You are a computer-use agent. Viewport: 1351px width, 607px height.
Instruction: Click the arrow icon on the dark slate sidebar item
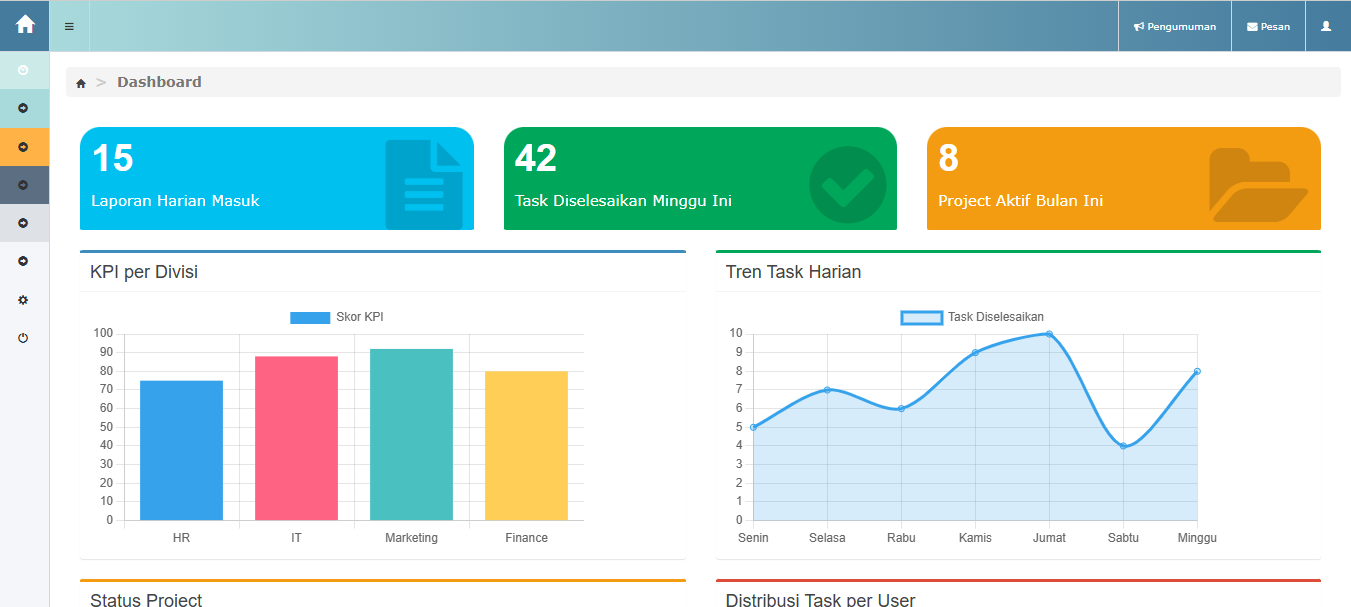point(23,184)
